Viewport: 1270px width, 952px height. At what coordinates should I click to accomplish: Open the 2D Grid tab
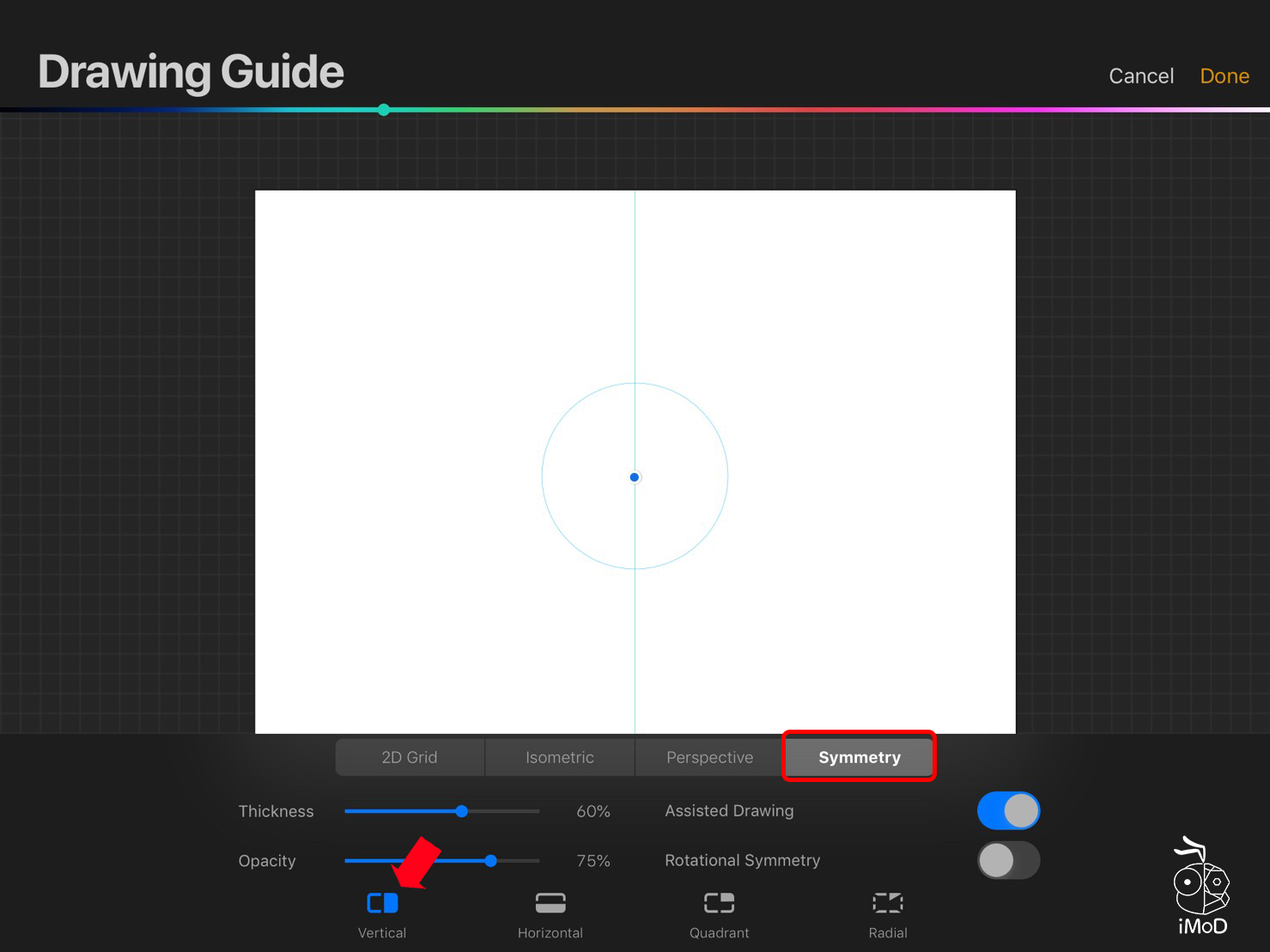tap(410, 757)
